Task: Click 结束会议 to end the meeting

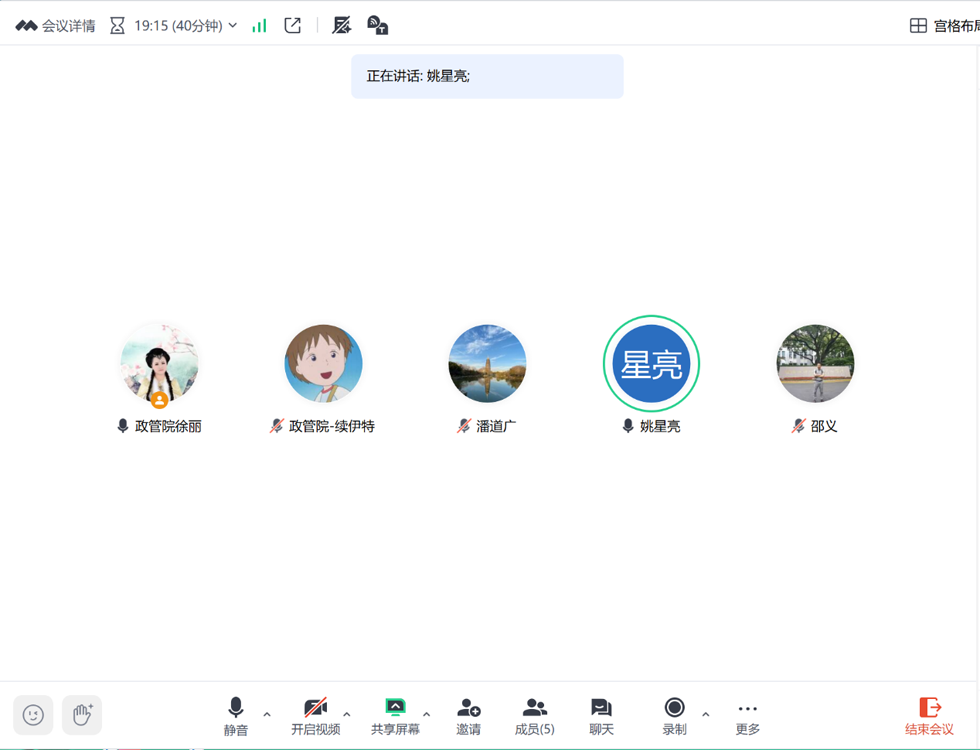Action: point(929,716)
